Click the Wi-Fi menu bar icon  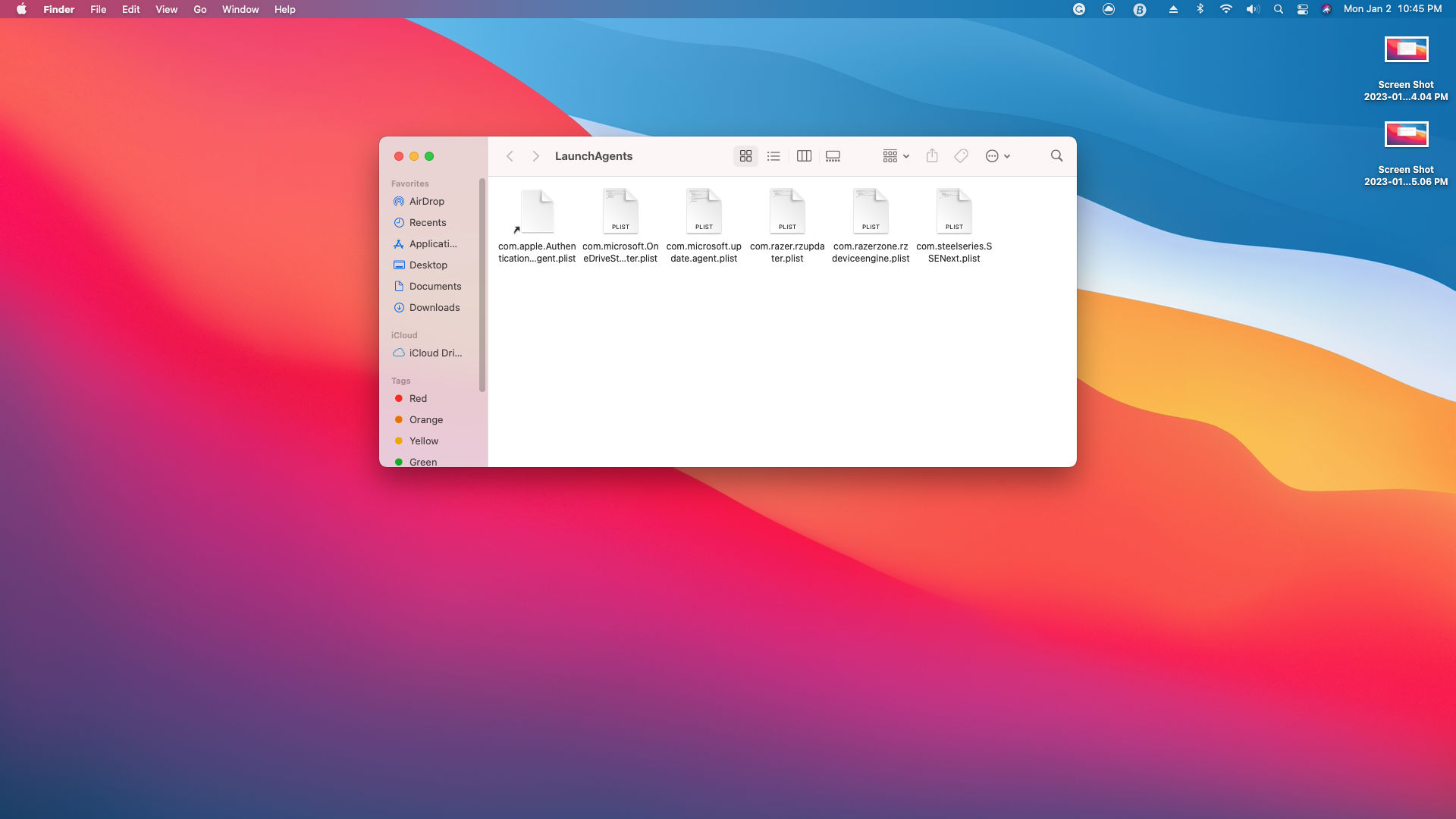[1225, 9]
